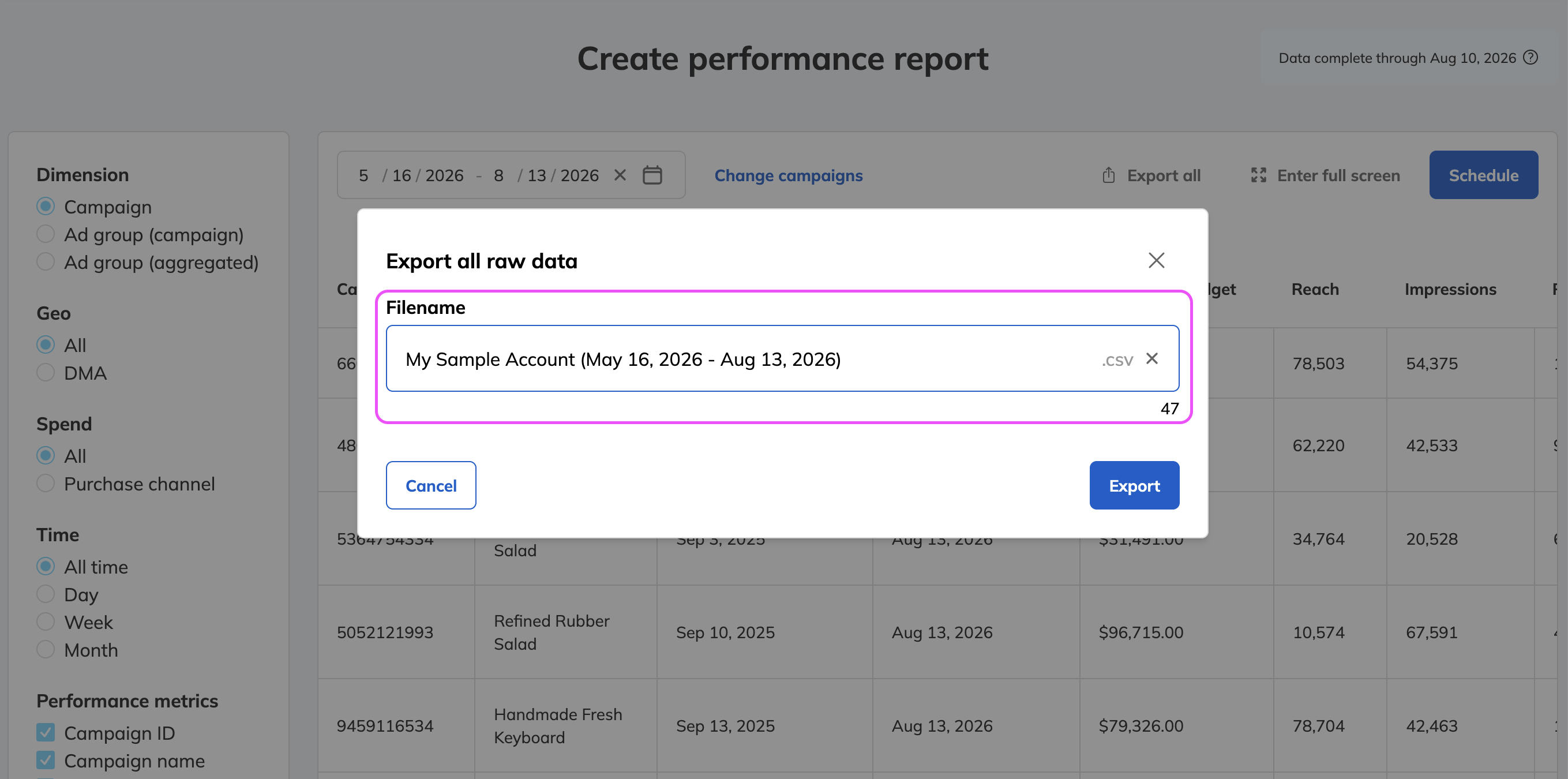Click the Cancel button in export dialog
Image resolution: width=1568 pixels, height=779 pixels.
pyautogui.click(x=431, y=485)
